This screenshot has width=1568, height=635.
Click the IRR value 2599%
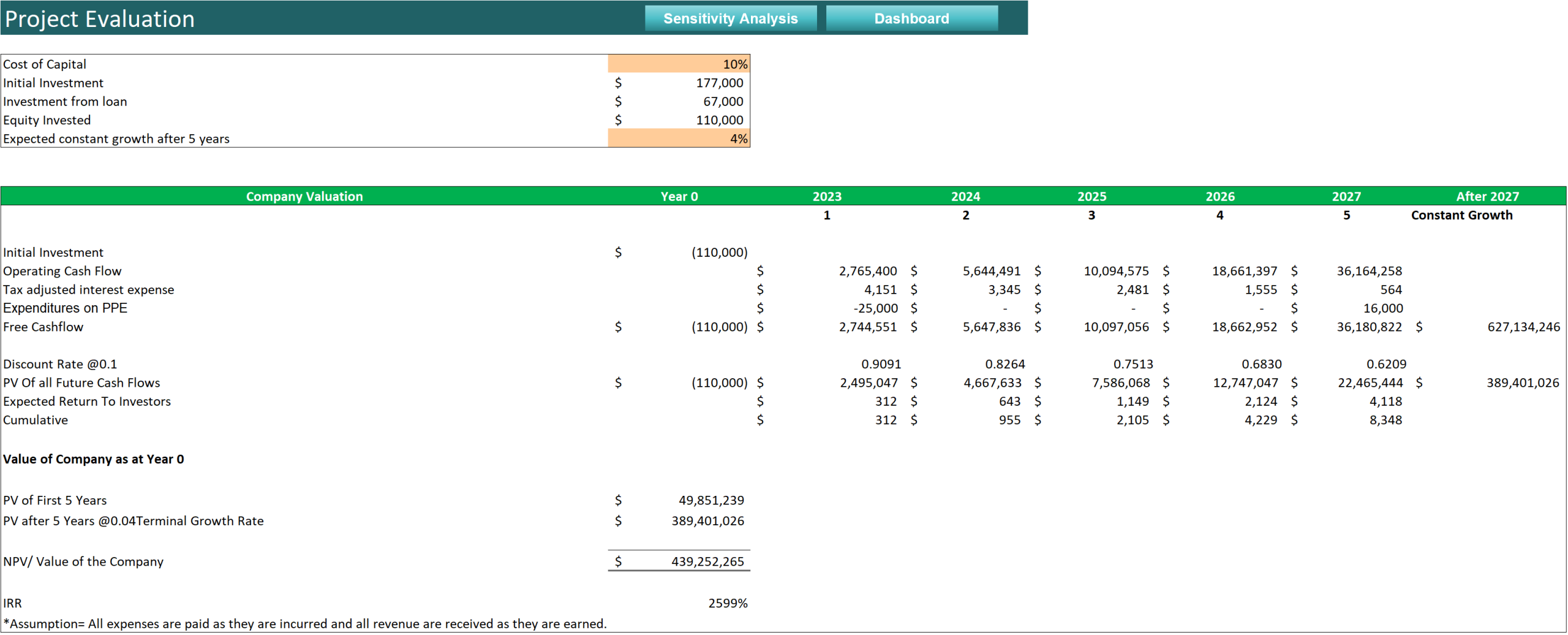728,603
